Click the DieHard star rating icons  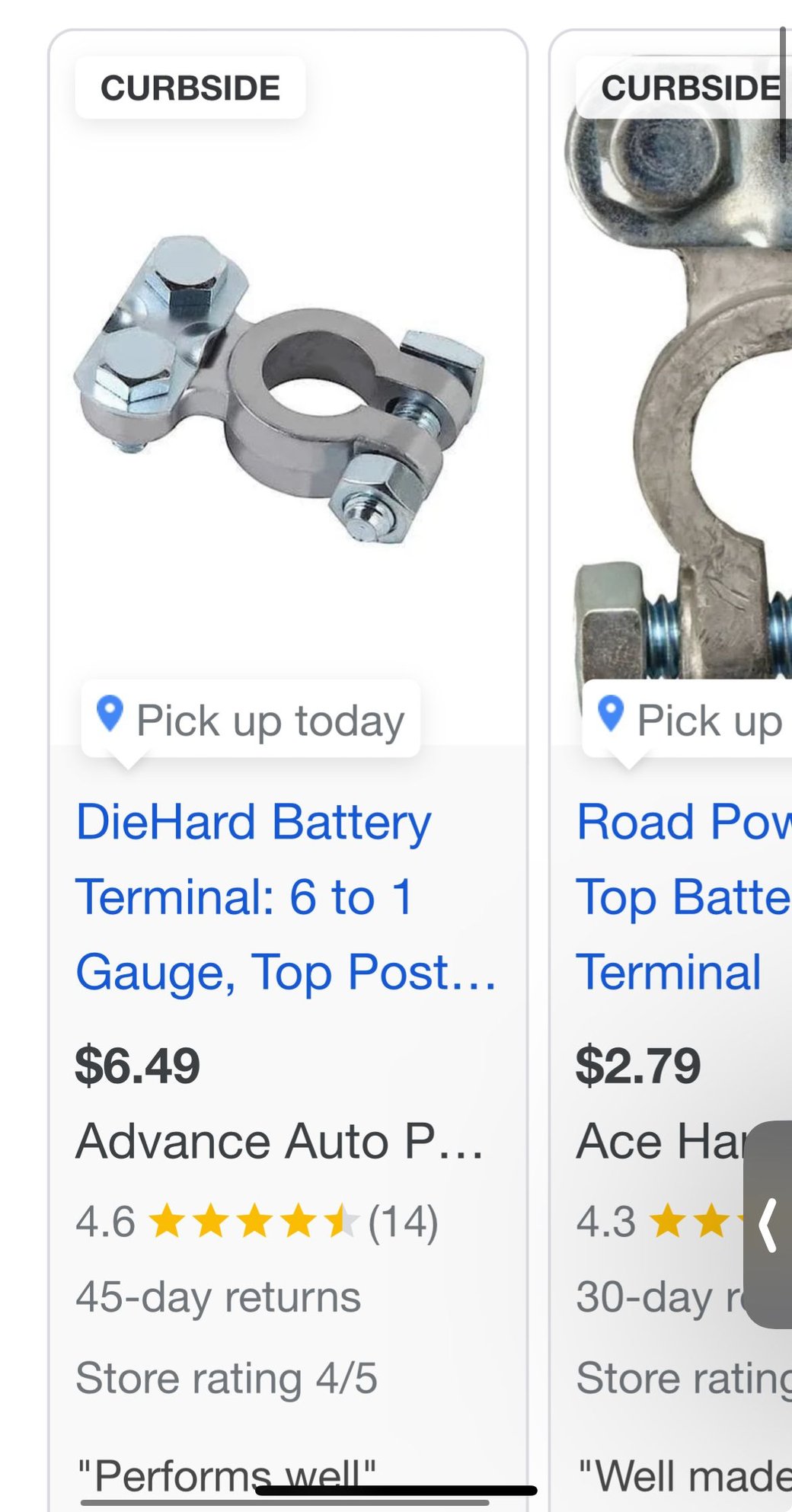coord(253,1222)
